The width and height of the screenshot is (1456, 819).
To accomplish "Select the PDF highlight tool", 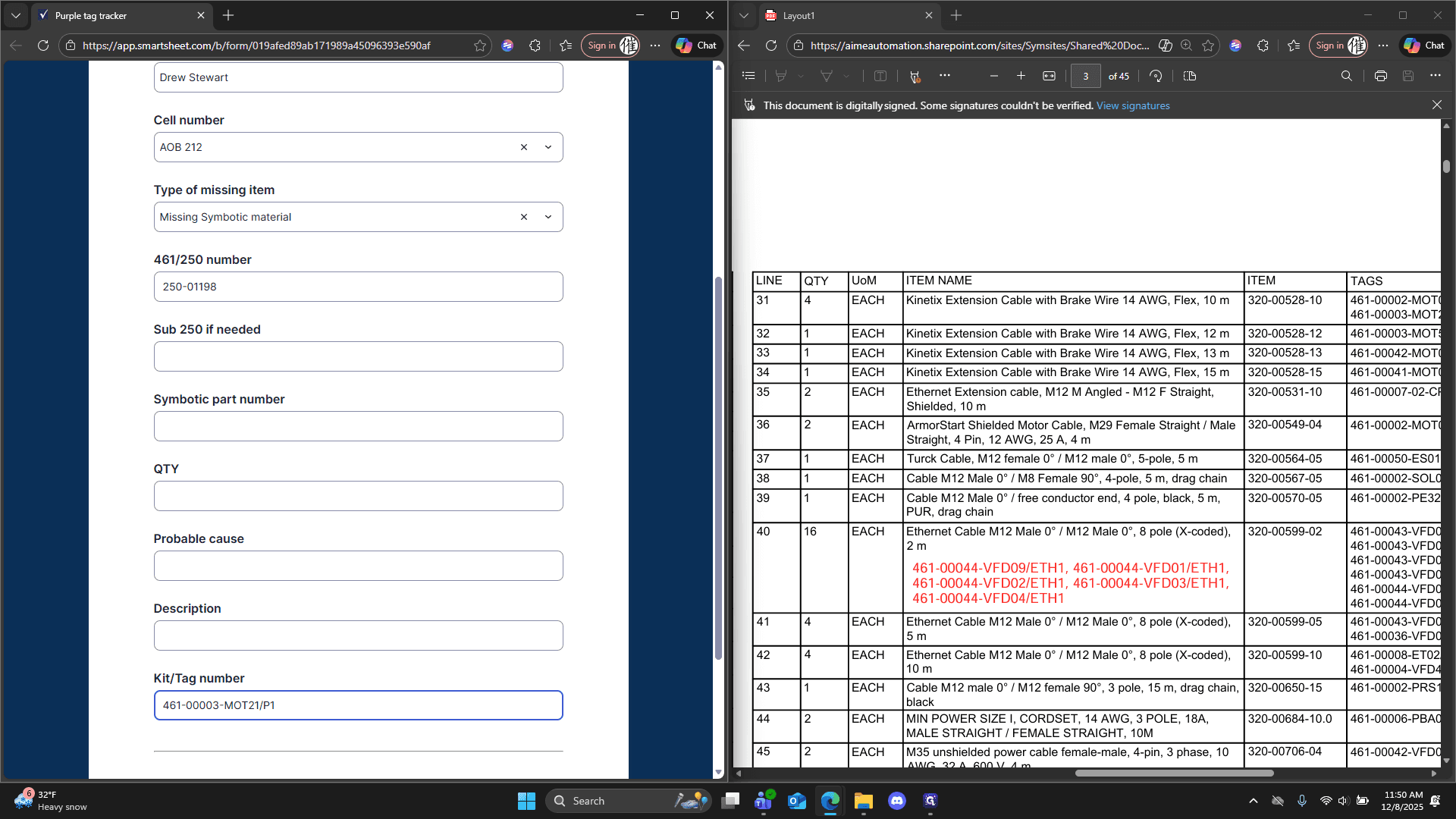I will (x=781, y=76).
